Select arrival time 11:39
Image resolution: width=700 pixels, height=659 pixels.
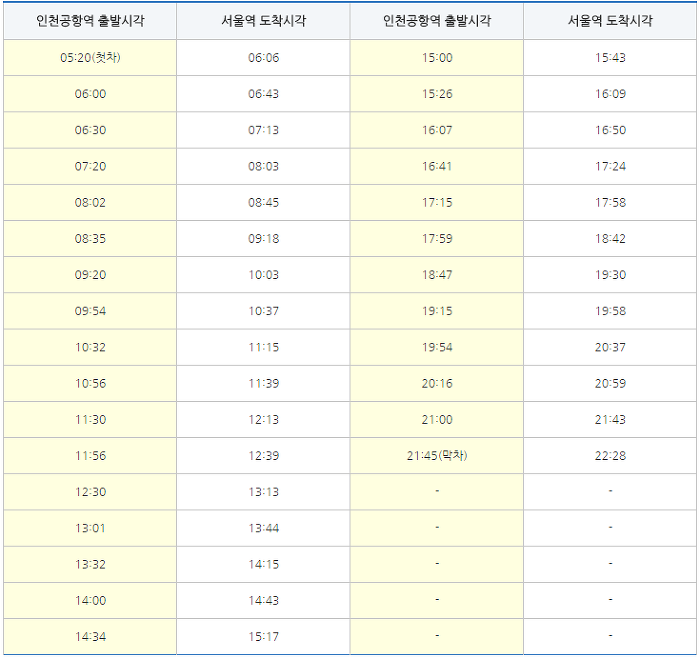(x=263, y=384)
